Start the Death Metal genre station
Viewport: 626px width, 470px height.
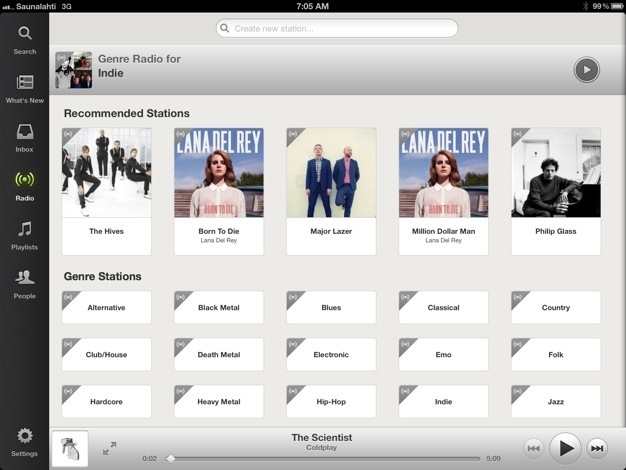tap(219, 355)
